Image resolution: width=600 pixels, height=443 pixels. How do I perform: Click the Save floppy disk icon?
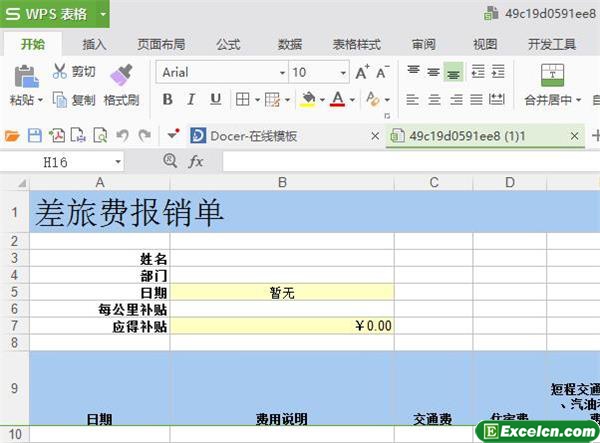click(x=34, y=136)
